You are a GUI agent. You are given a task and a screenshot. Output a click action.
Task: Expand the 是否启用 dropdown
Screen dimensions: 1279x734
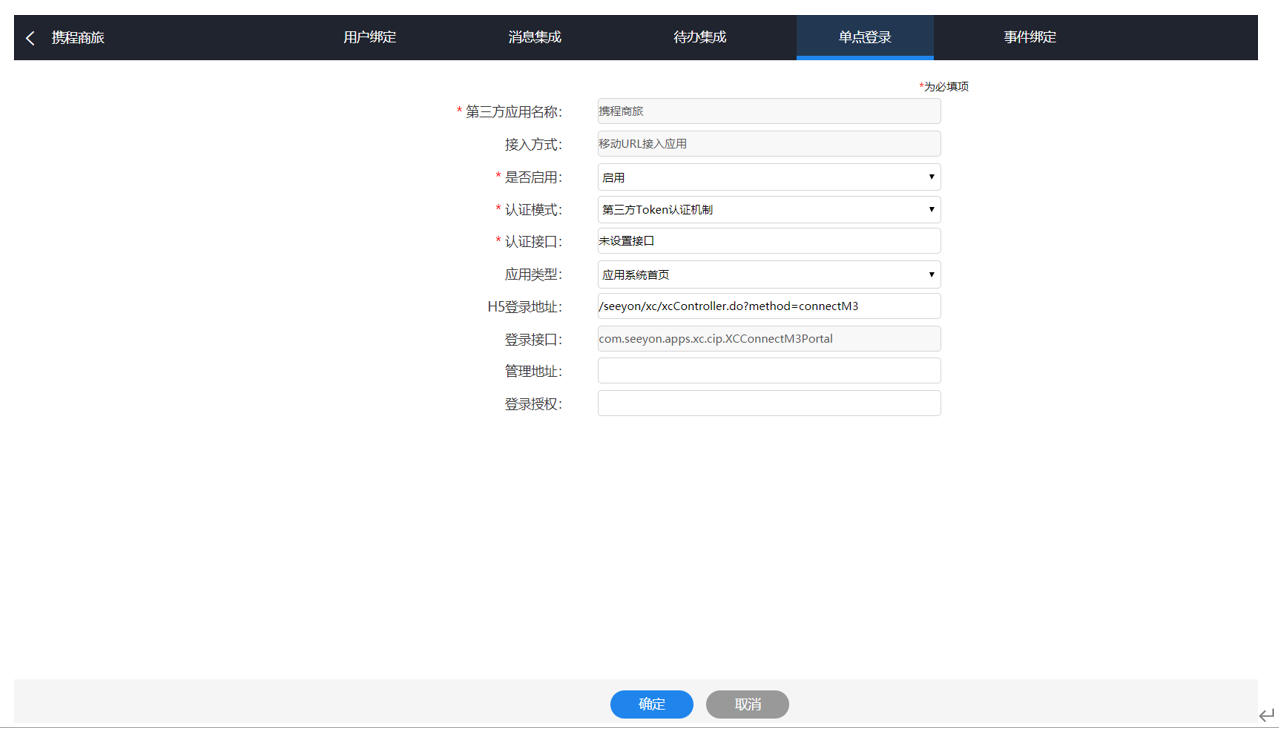768,177
